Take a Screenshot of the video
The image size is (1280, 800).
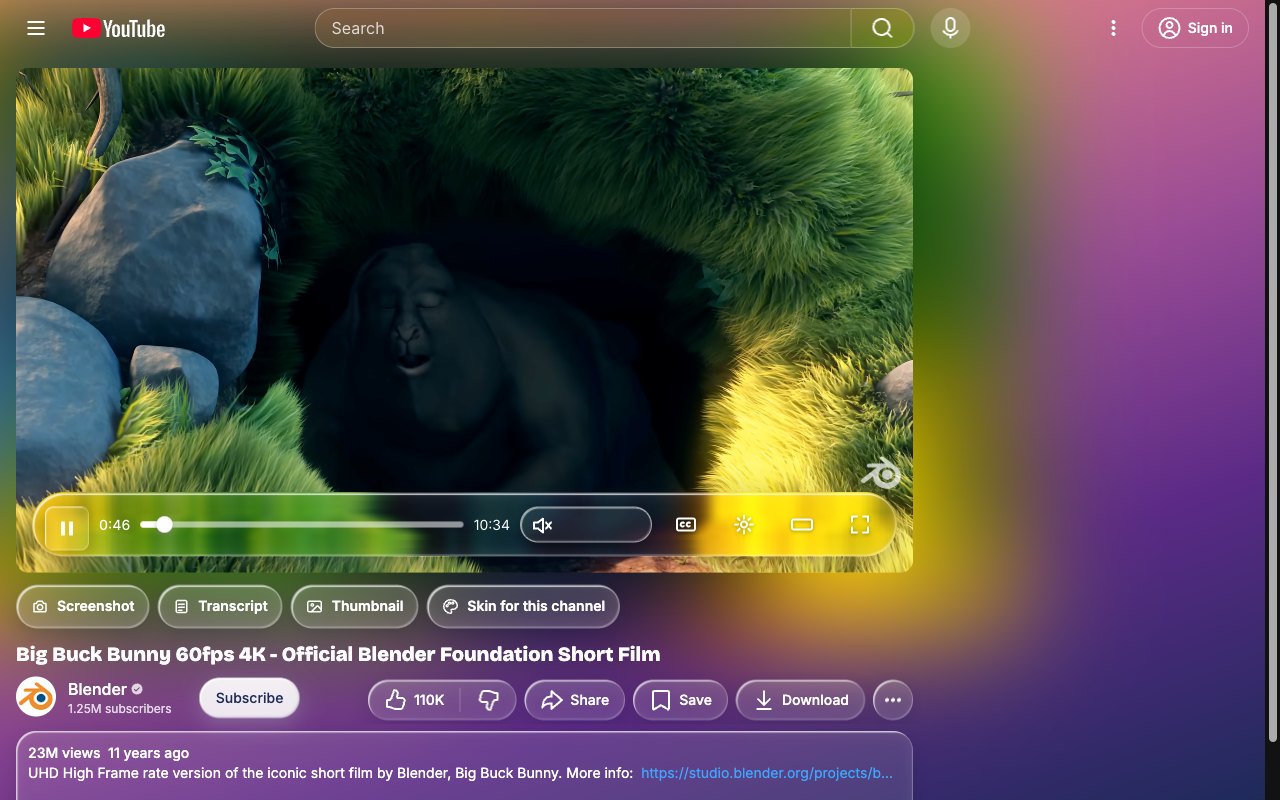coord(83,606)
